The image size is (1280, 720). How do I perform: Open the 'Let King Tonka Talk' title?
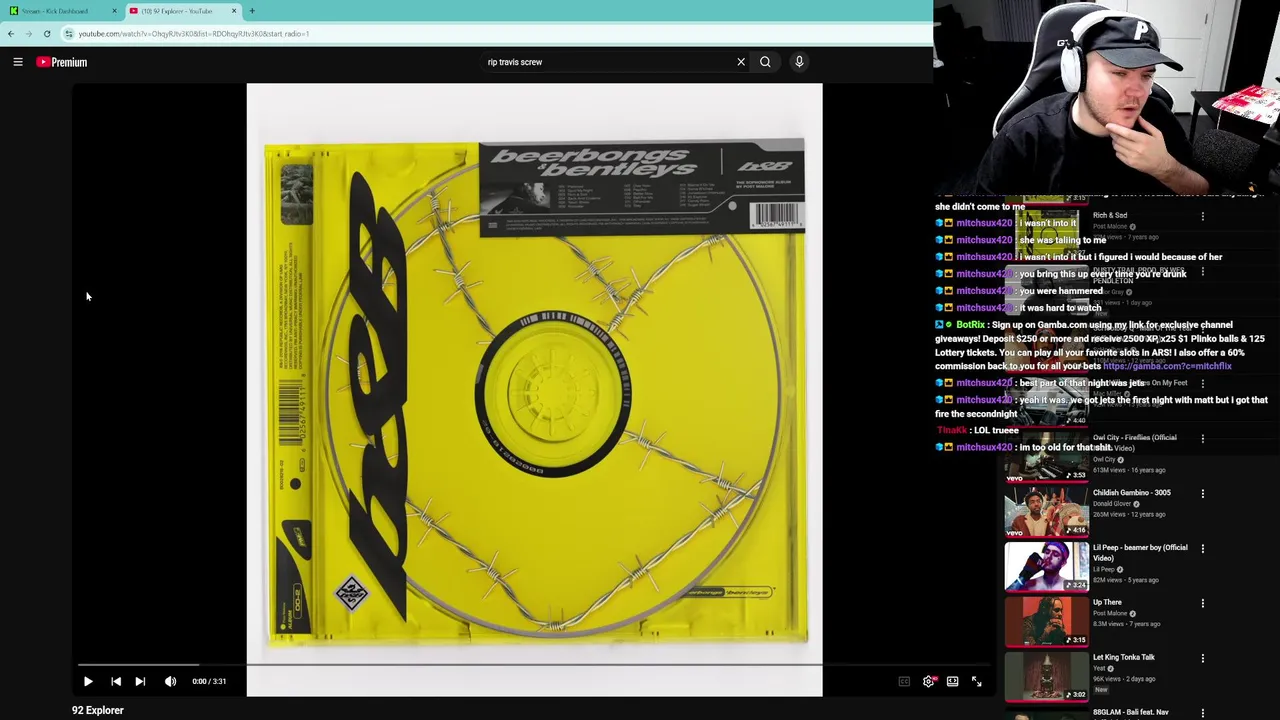pos(1124,658)
